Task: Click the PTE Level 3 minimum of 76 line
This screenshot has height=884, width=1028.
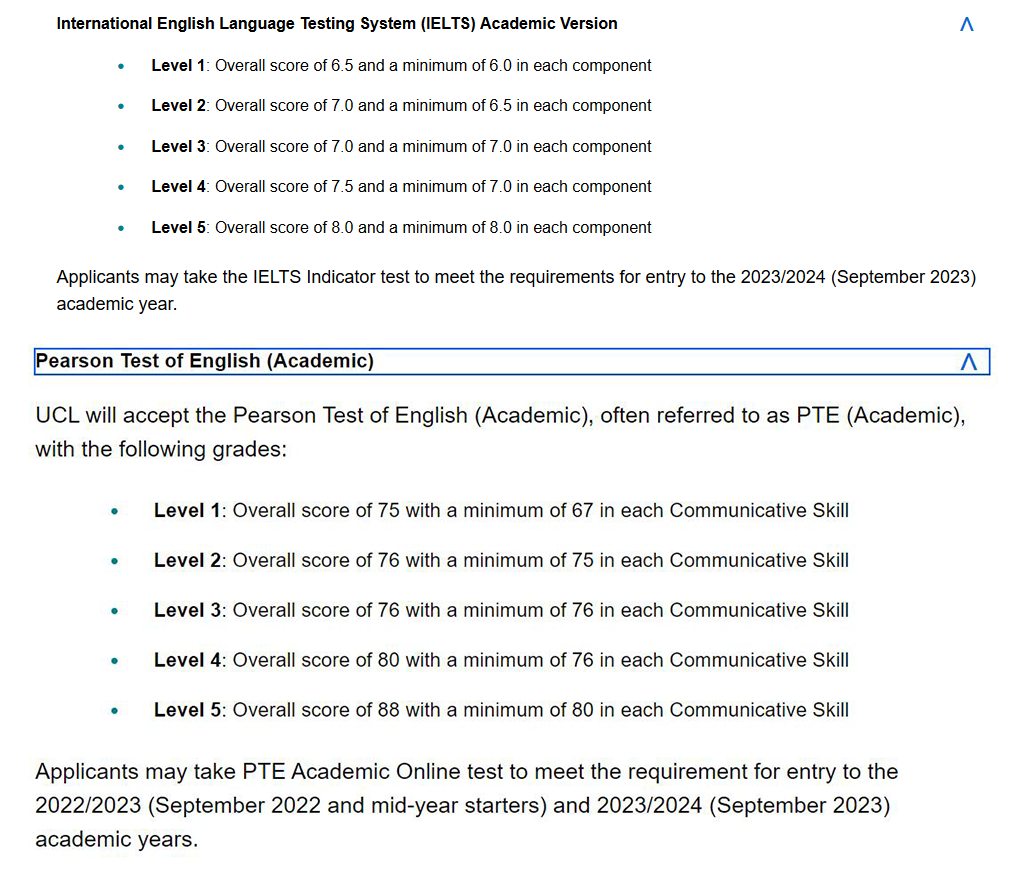Action: click(502, 610)
